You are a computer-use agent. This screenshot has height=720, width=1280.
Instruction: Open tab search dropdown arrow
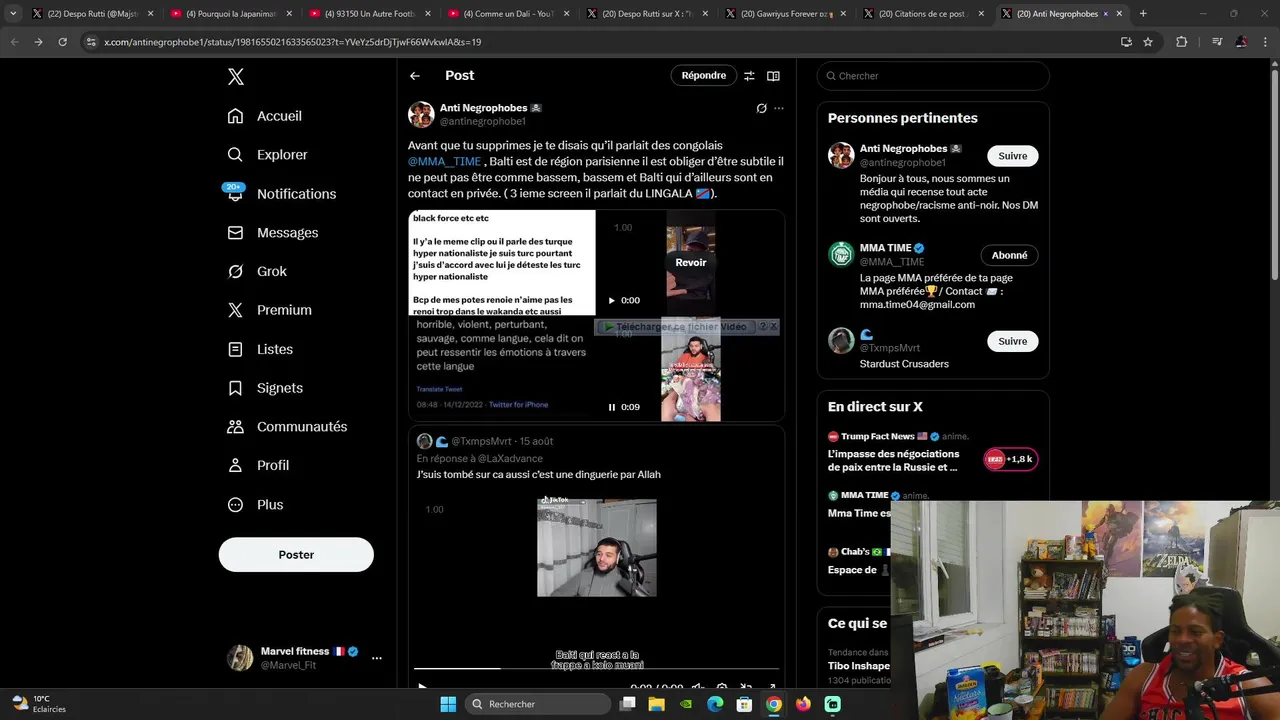pos(13,14)
